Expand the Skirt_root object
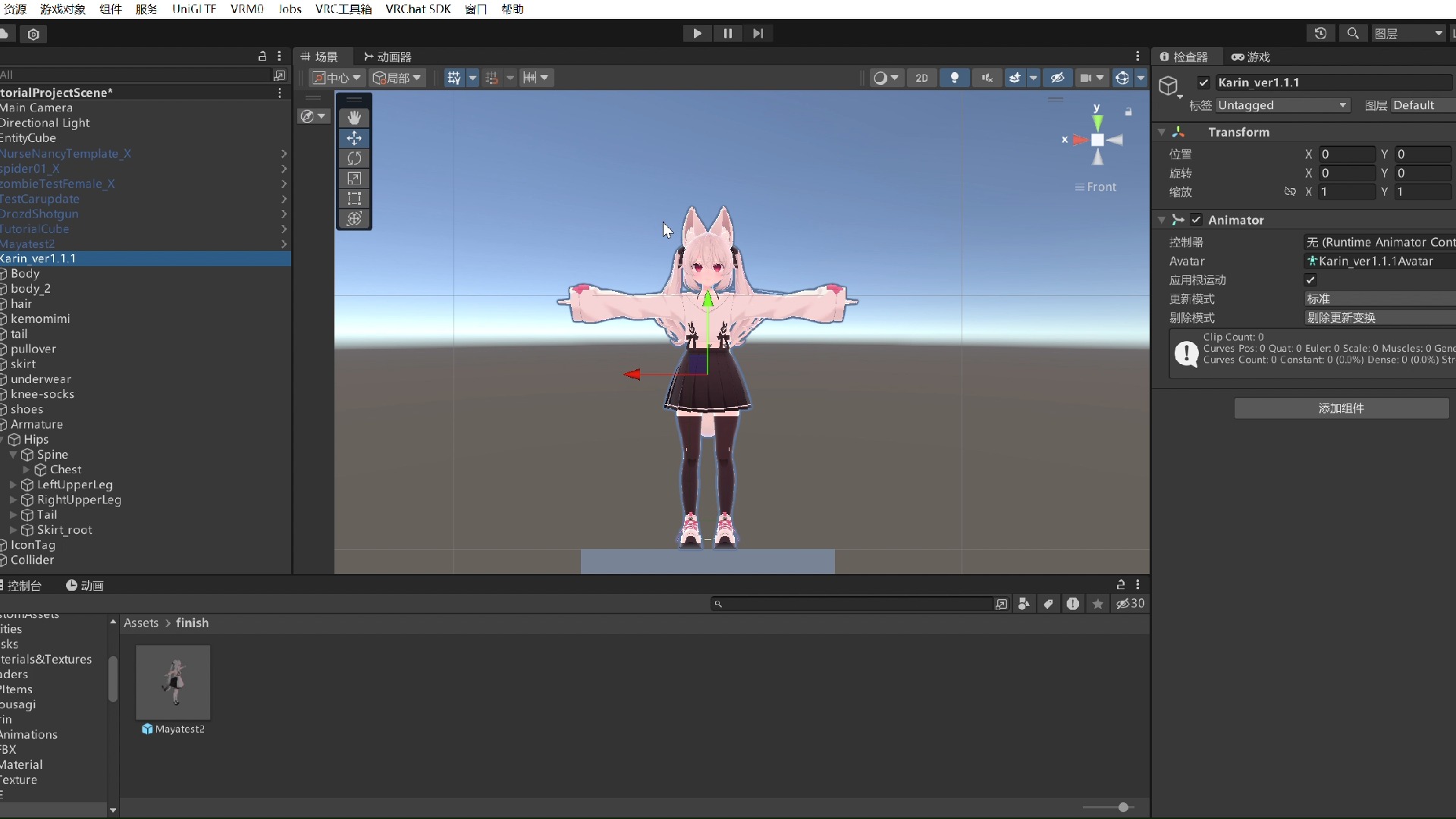Image resolution: width=1456 pixels, height=819 pixels. click(x=13, y=530)
